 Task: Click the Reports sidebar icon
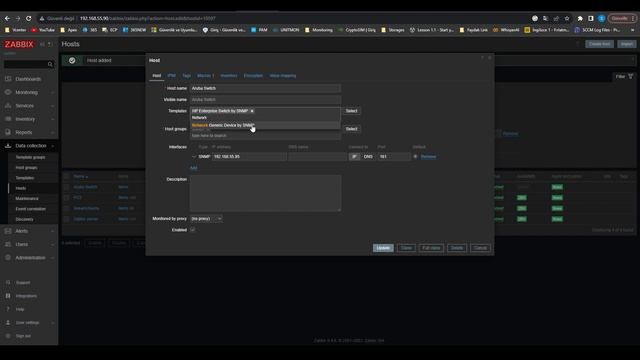(8, 132)
